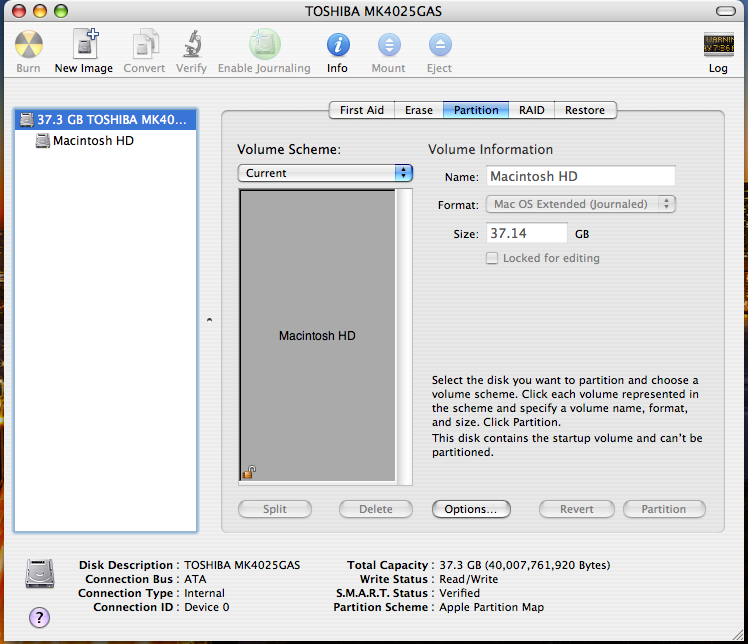748x644 pixels.
Task: Click Apple Partition Map scheme text
Action: point(491,607)
